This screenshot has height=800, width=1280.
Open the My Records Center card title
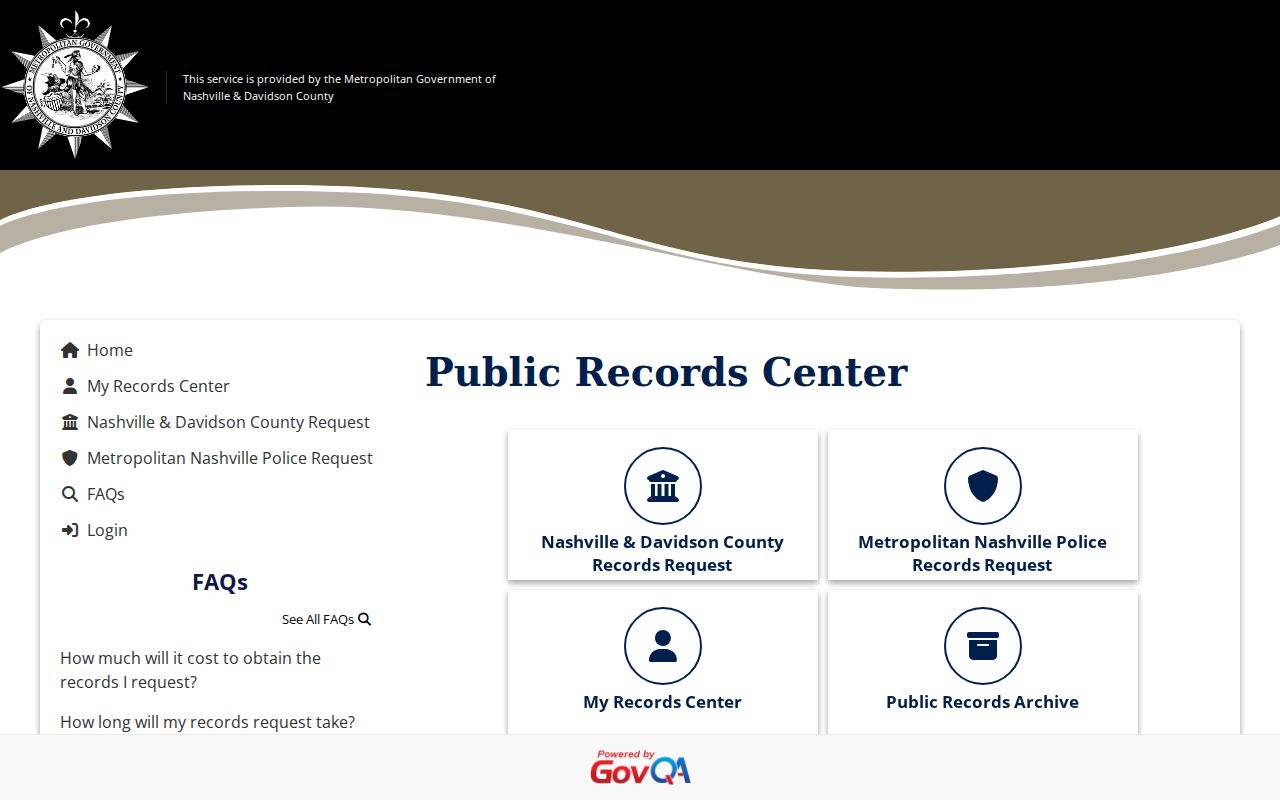tap(662, 702)
